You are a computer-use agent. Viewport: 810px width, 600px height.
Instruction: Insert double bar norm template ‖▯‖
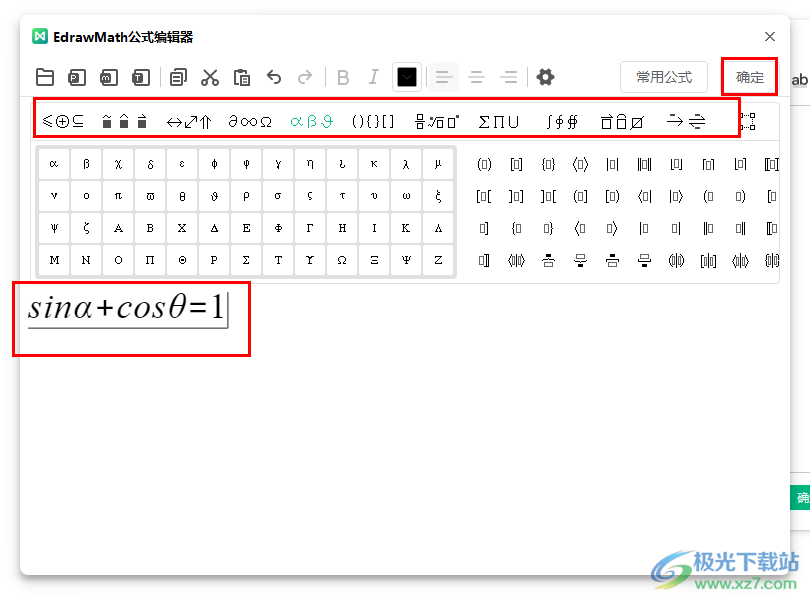tap(644, 164)
